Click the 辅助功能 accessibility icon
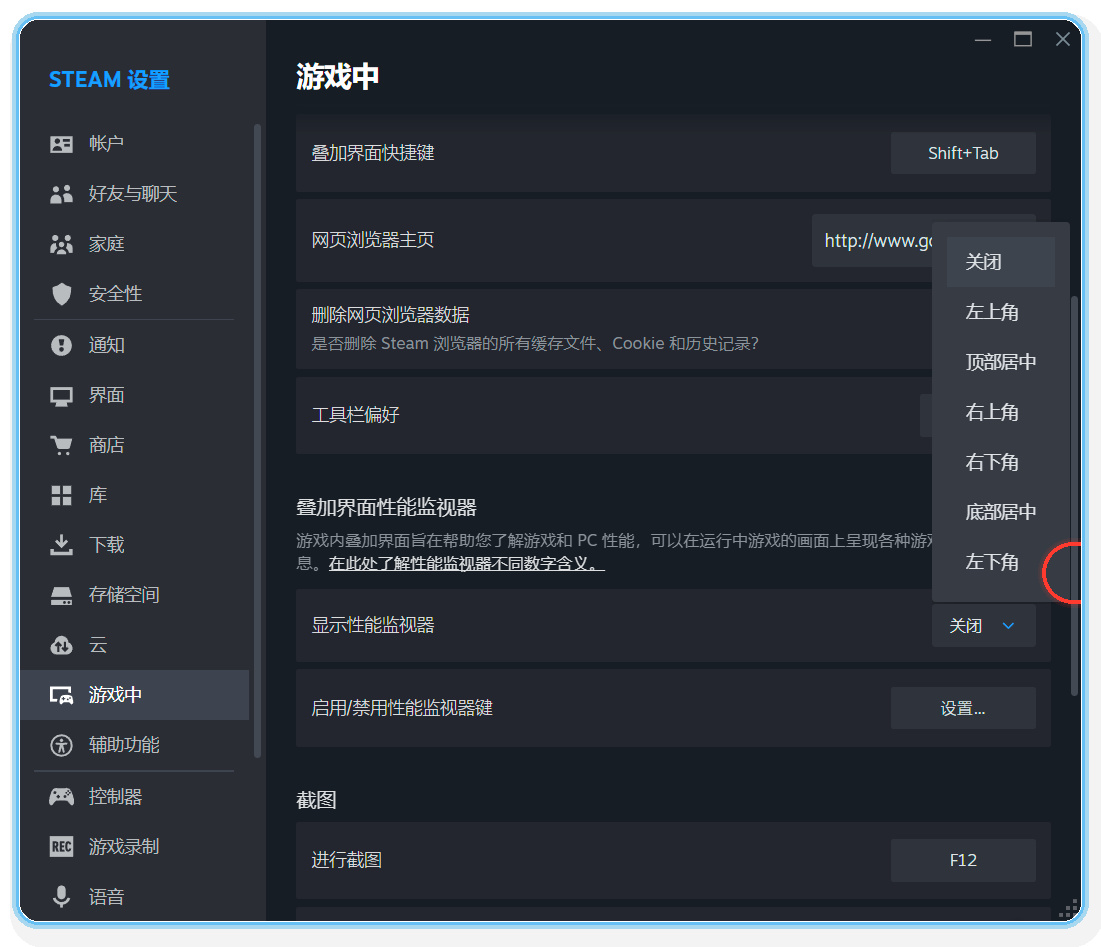 61,745
